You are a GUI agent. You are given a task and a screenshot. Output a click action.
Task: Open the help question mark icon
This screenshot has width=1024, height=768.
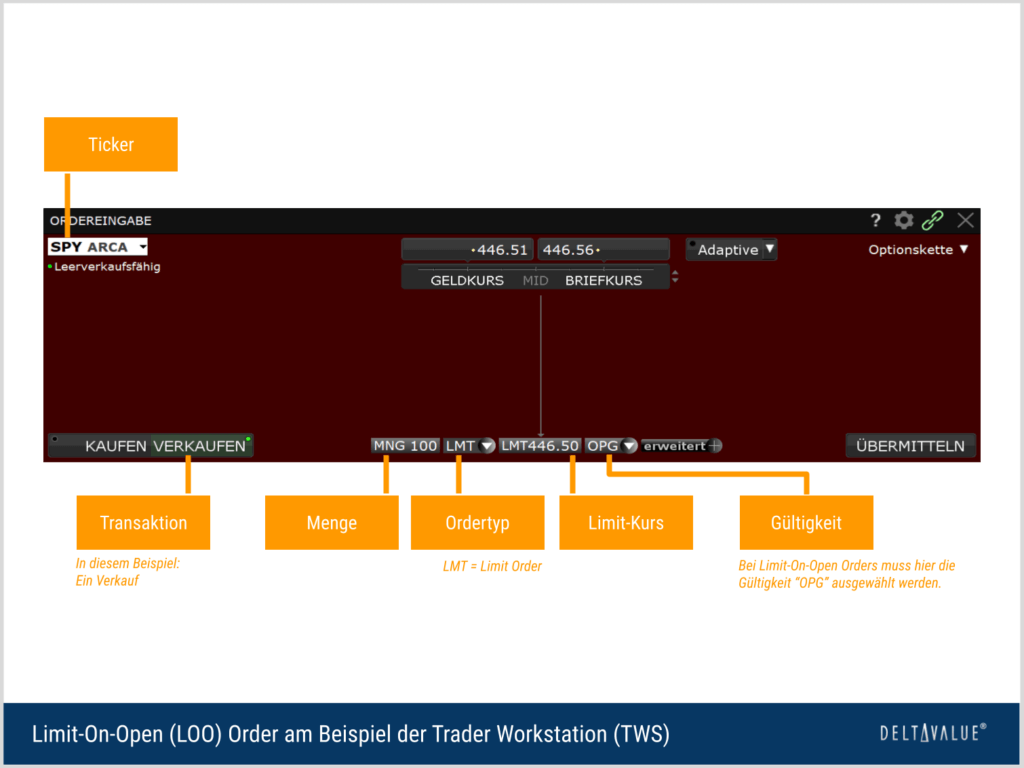(875, 221)
